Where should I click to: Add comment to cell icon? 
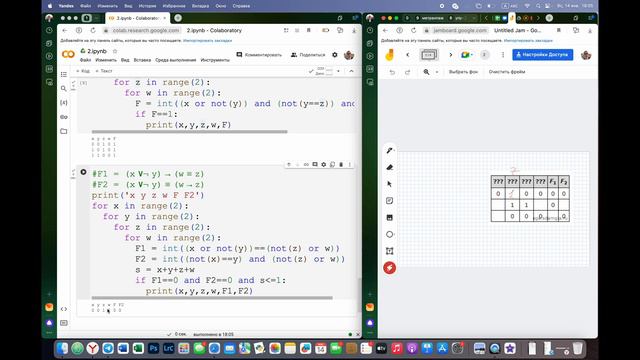(x=315, y=164)
